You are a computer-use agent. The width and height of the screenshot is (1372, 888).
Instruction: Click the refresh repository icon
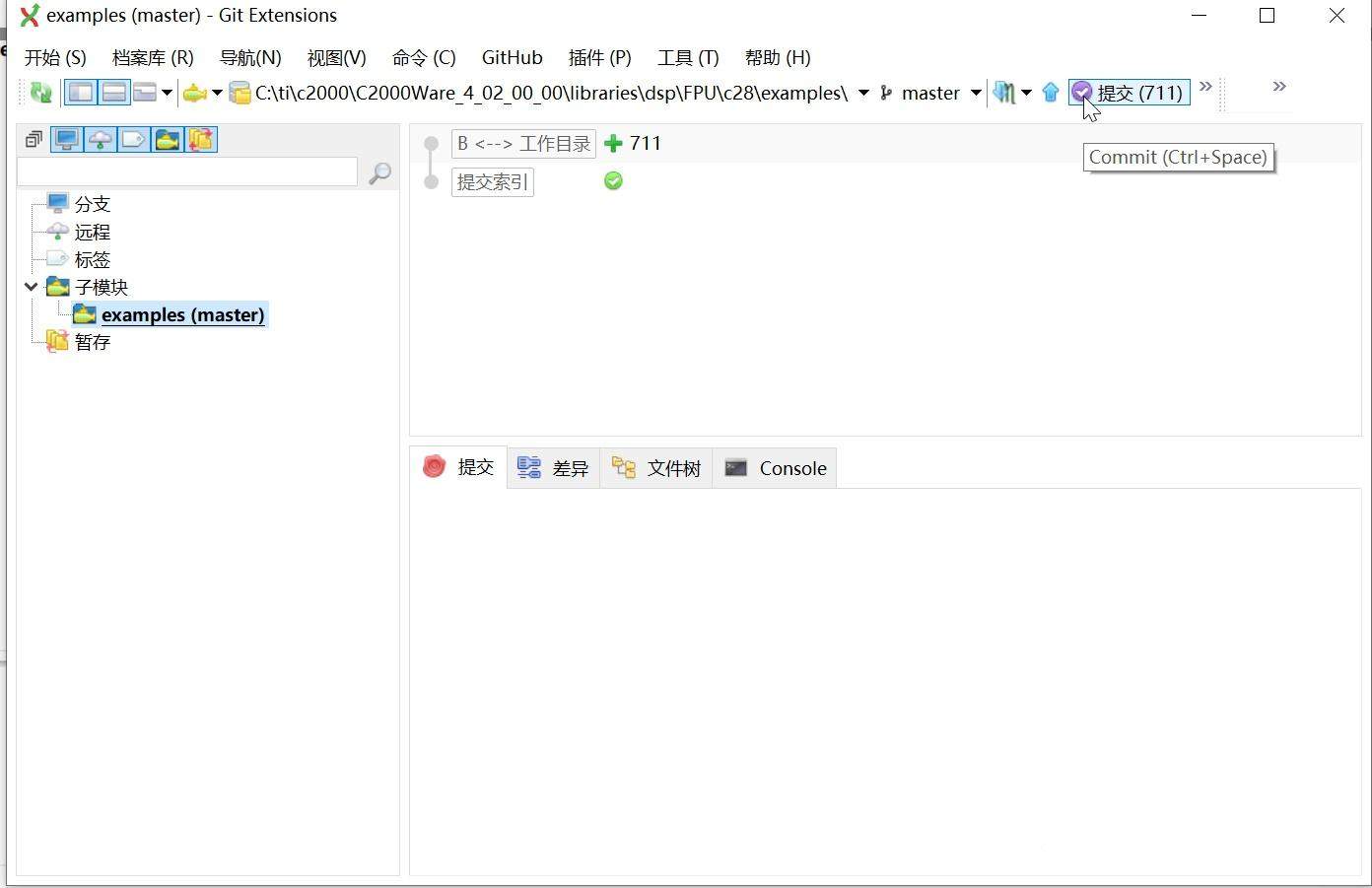(40, 93)
